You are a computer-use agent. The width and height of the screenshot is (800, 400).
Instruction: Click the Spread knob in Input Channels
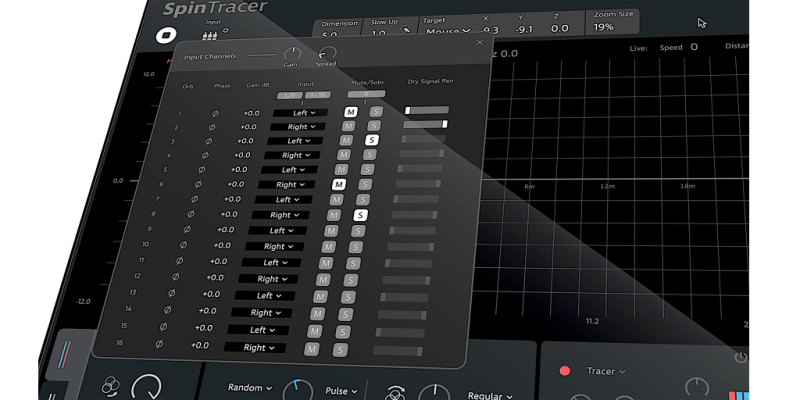(x=328, y=53)
